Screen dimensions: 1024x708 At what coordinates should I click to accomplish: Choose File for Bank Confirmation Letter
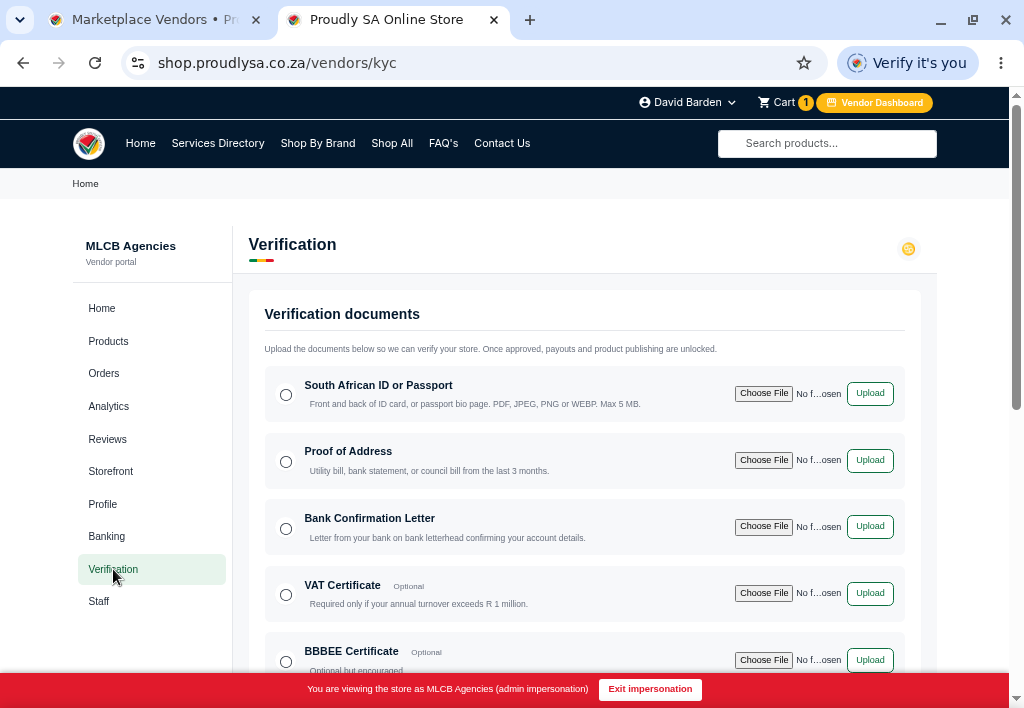coord(763,526)
